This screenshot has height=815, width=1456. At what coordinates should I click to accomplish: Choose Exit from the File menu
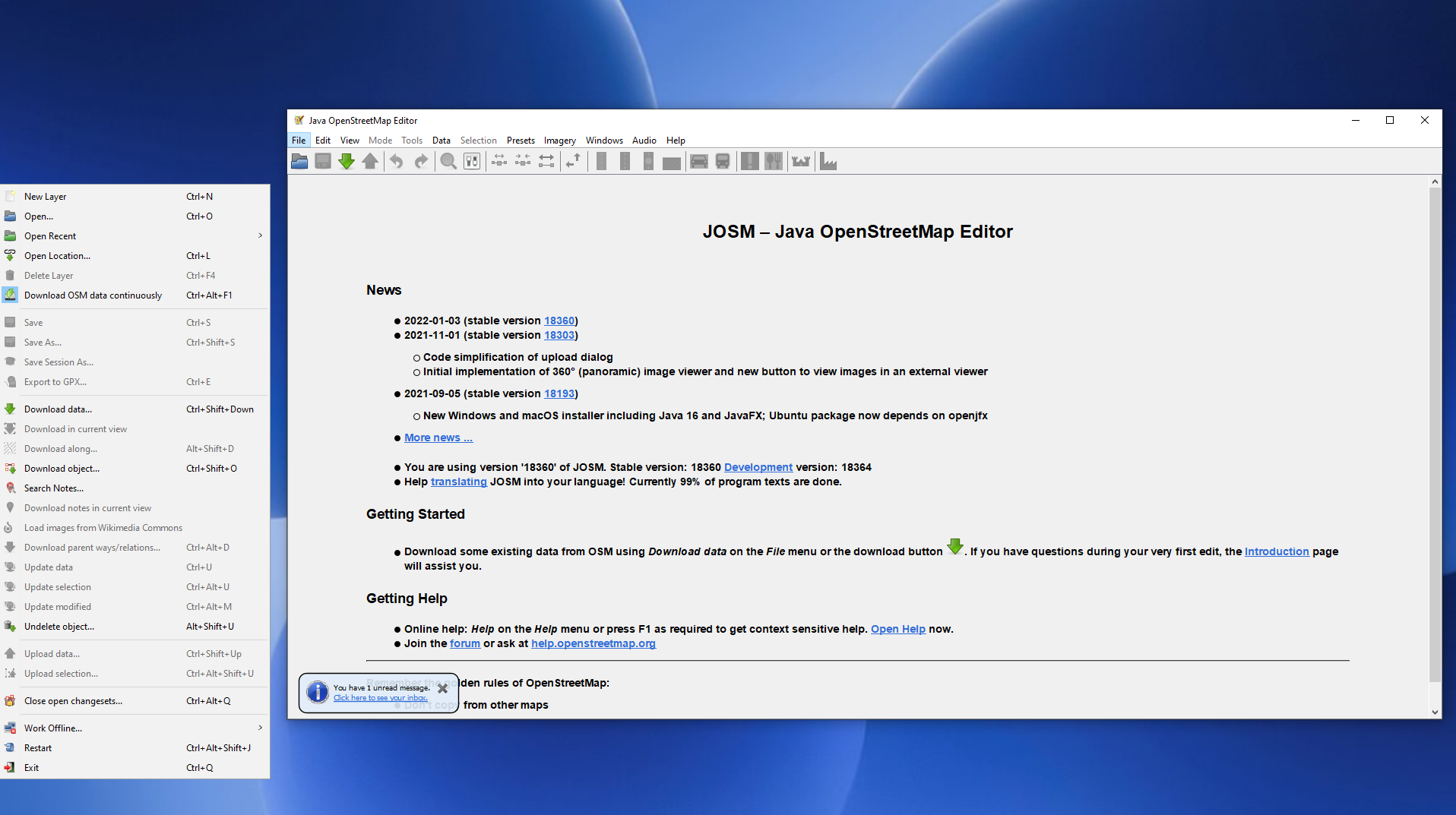pos(135,767)
